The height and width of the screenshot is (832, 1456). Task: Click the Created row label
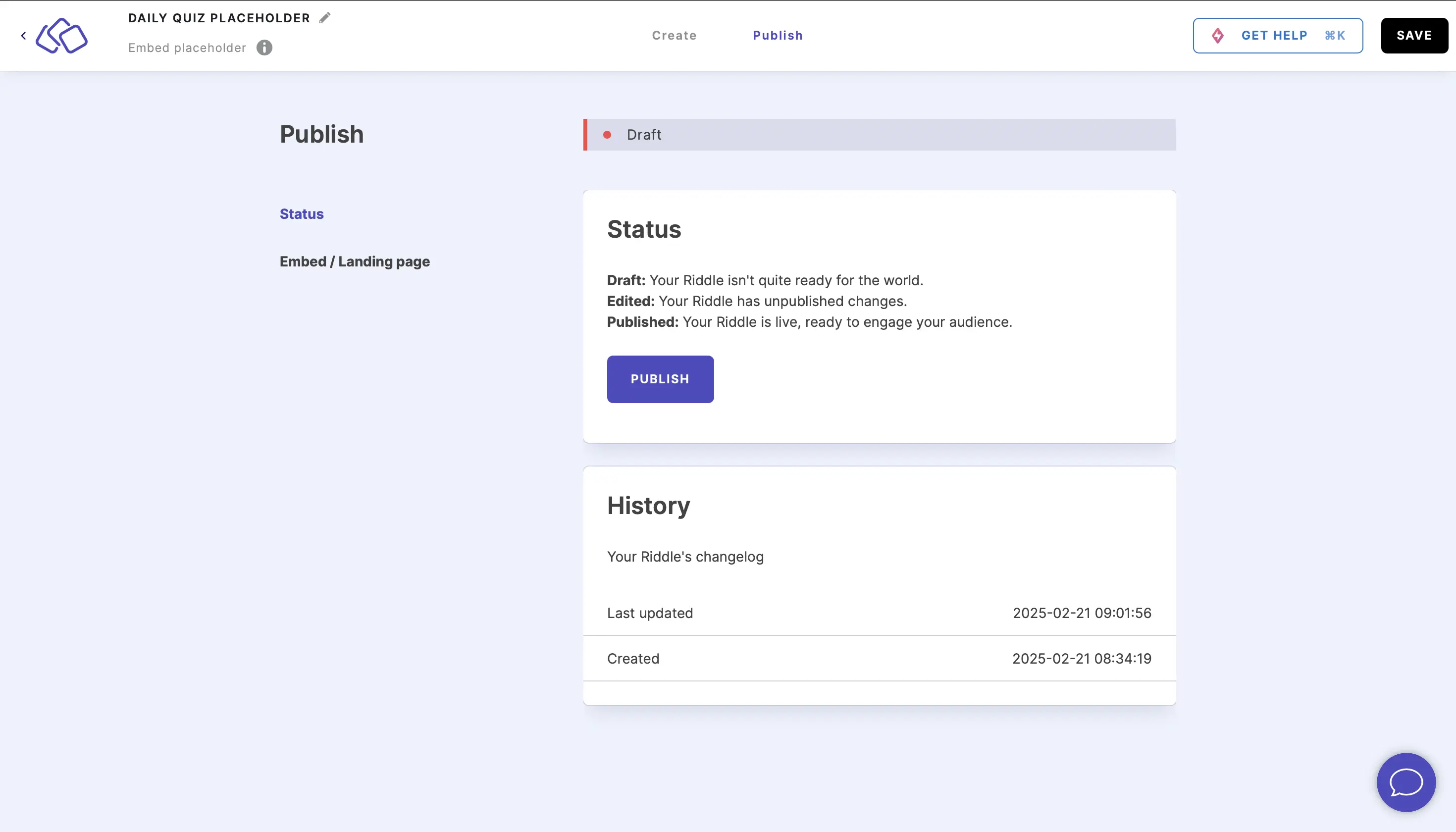point(633,658)
